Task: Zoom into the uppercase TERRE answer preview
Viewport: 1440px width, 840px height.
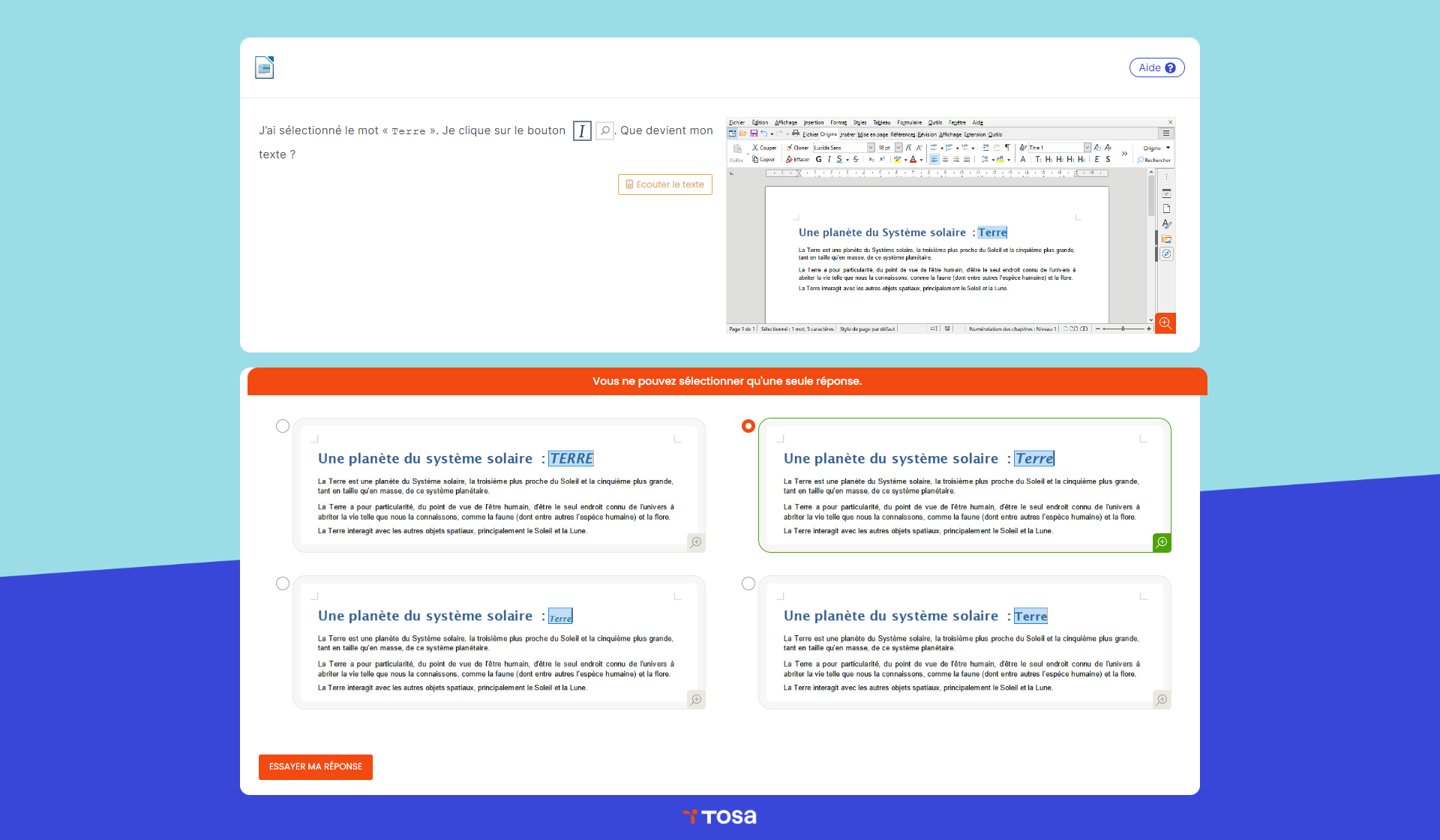Action: [x=696, y=542]
